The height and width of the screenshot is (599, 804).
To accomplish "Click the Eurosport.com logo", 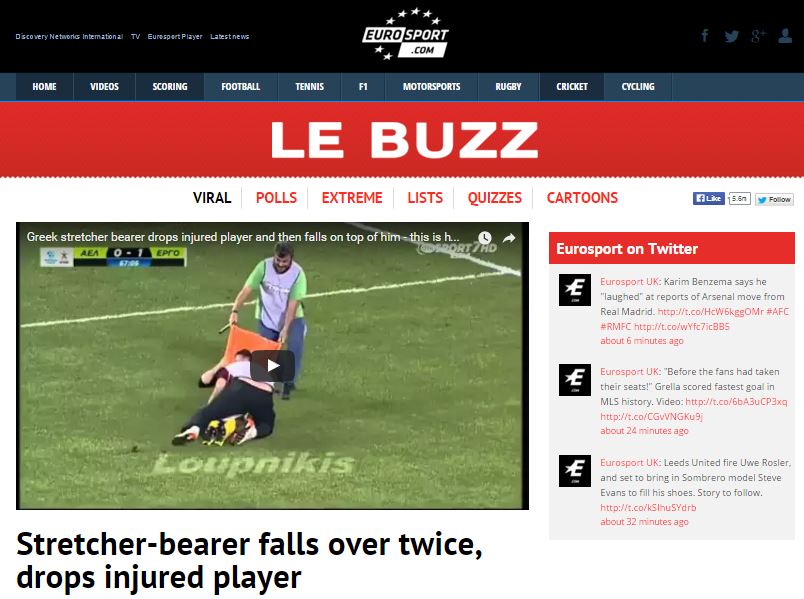I will click(406, 33).
